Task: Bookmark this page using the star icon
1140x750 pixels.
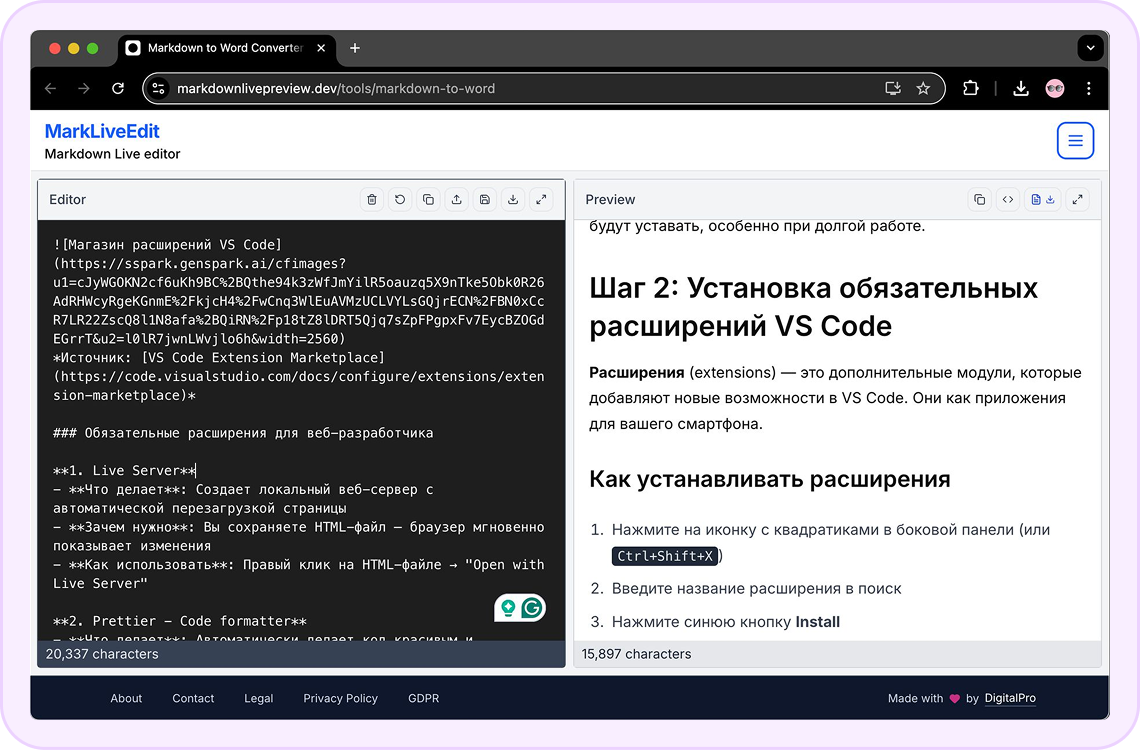Action: [923, 88]
